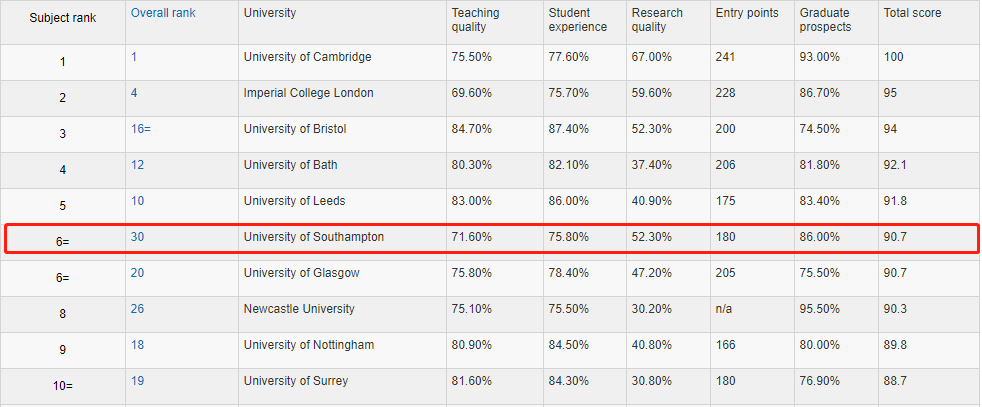
Task: Select the Graduate prospects column header
Action: click(825, 20)
